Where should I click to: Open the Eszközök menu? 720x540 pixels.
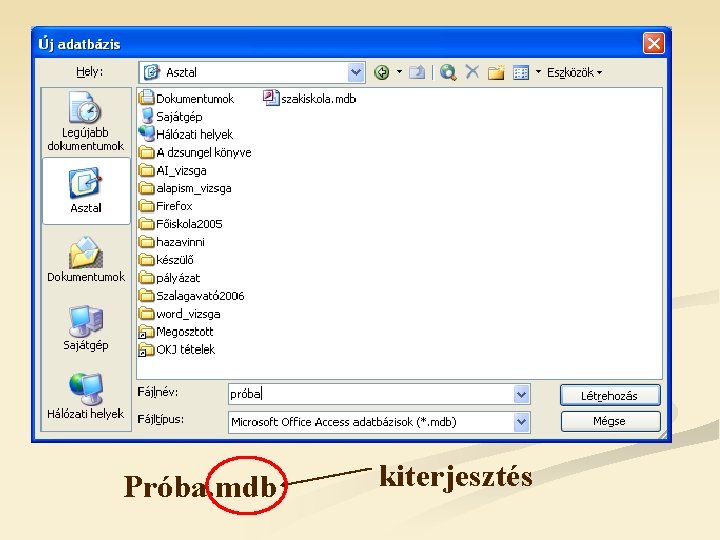click(574, 73)
